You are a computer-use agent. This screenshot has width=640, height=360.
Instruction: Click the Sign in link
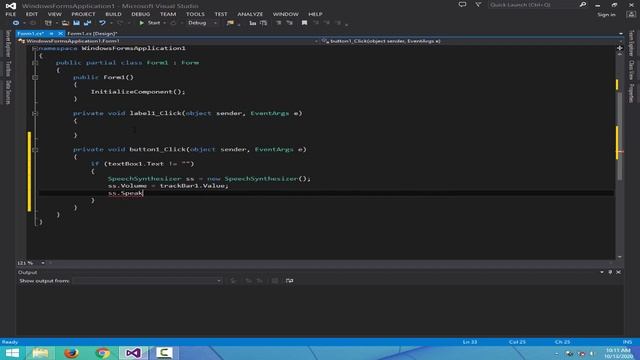(606, 15)
